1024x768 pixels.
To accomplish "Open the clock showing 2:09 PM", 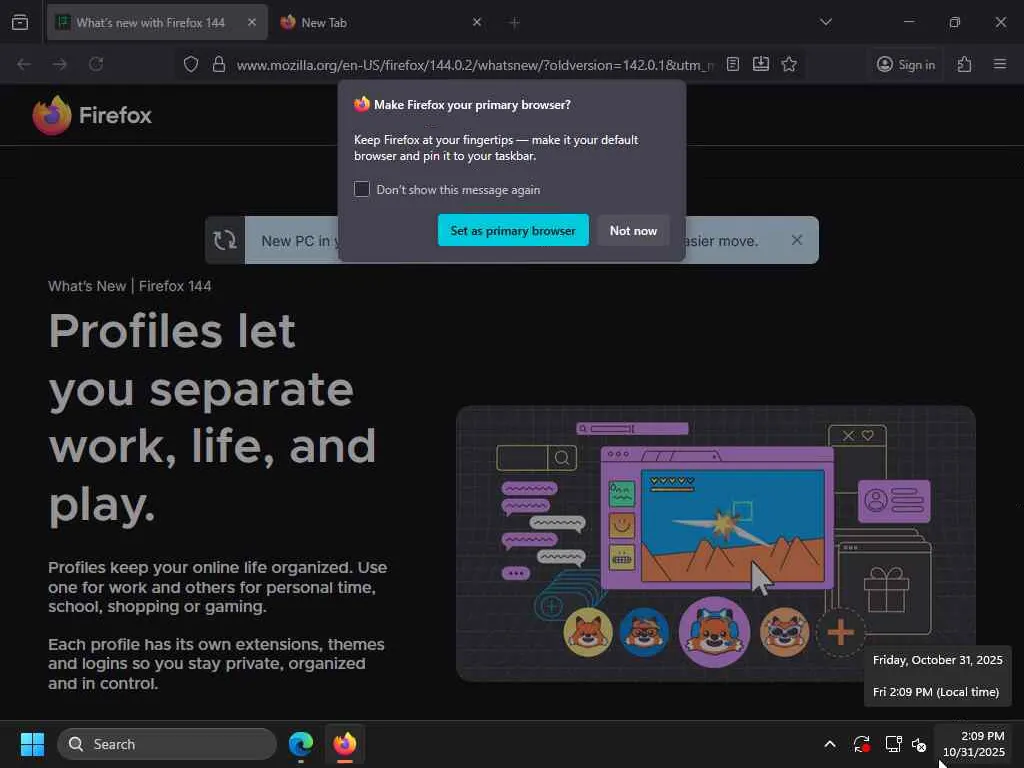I will (x=974, y=744).
